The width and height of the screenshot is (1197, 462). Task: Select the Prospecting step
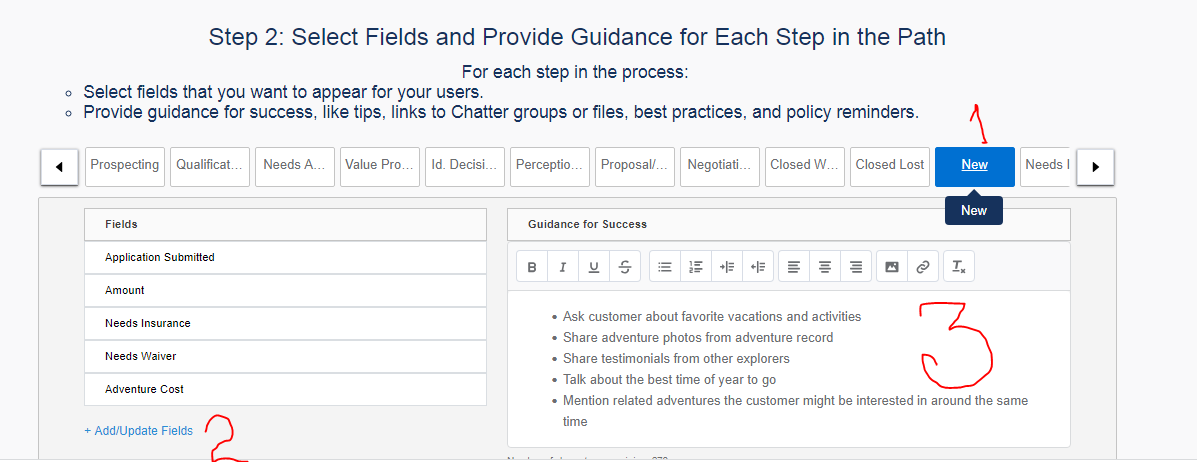[125, 165]
